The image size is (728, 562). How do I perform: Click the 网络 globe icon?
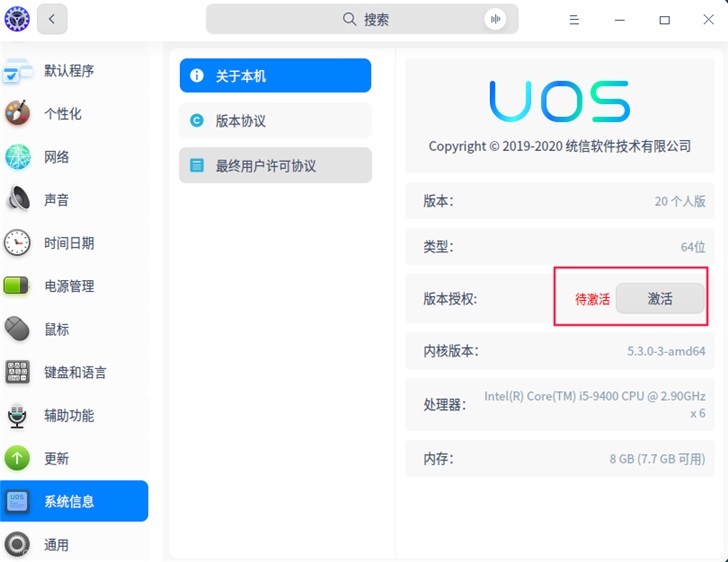click(x=18, y=157)
